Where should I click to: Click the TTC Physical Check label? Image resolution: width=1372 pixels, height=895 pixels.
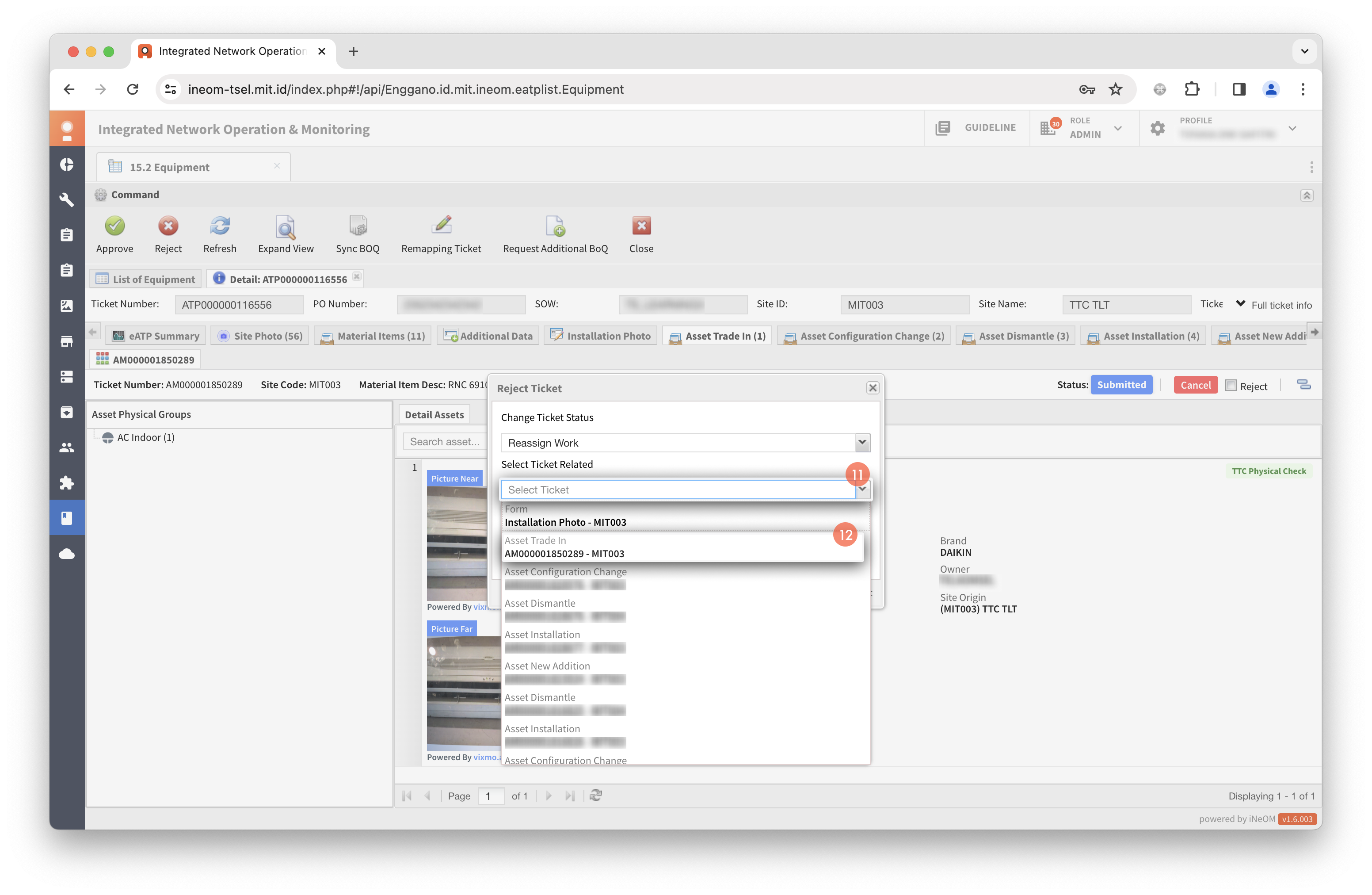(x=1268, y=471)
